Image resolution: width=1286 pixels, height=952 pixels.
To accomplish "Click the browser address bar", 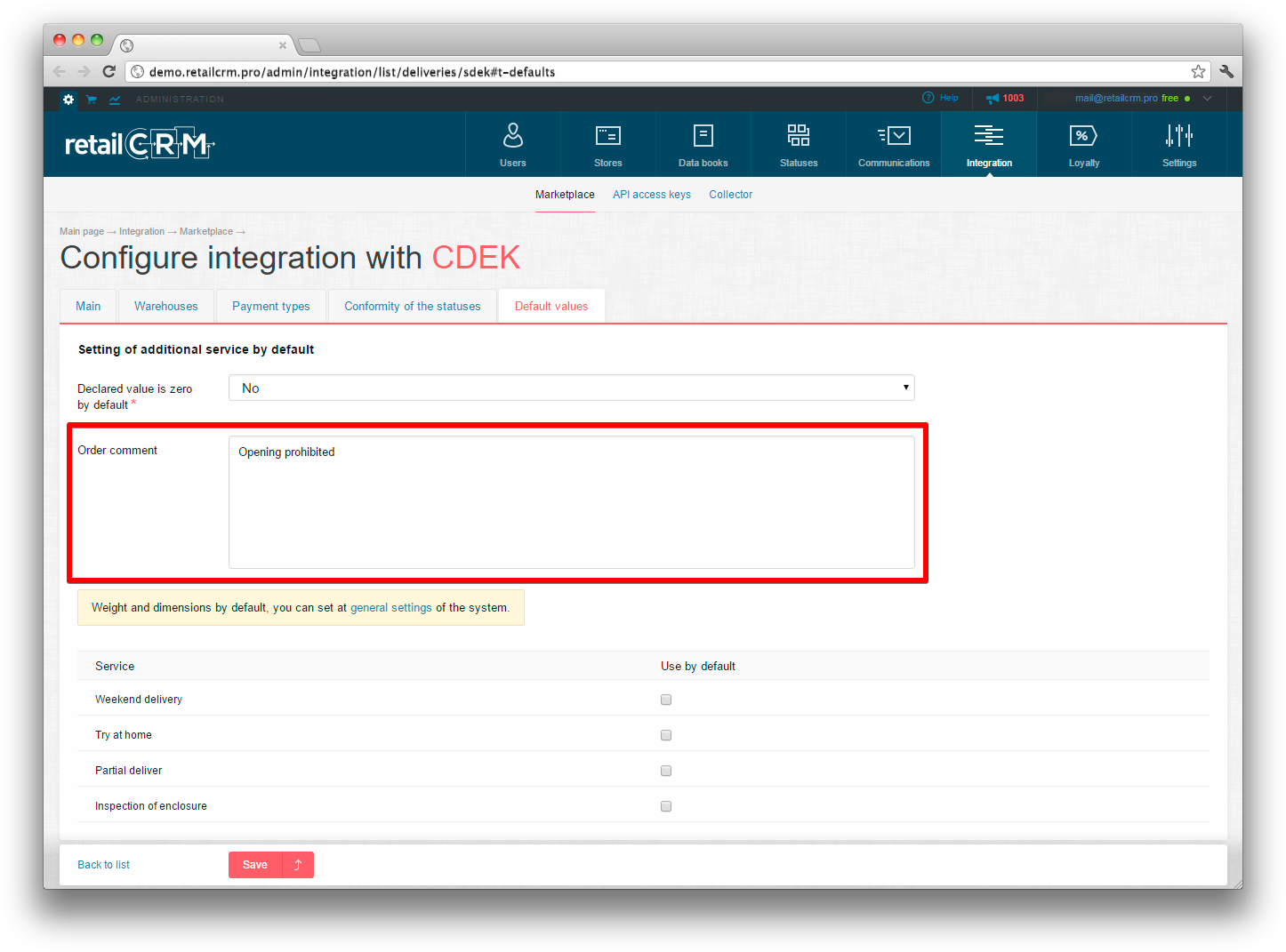I will pos(667,72).
